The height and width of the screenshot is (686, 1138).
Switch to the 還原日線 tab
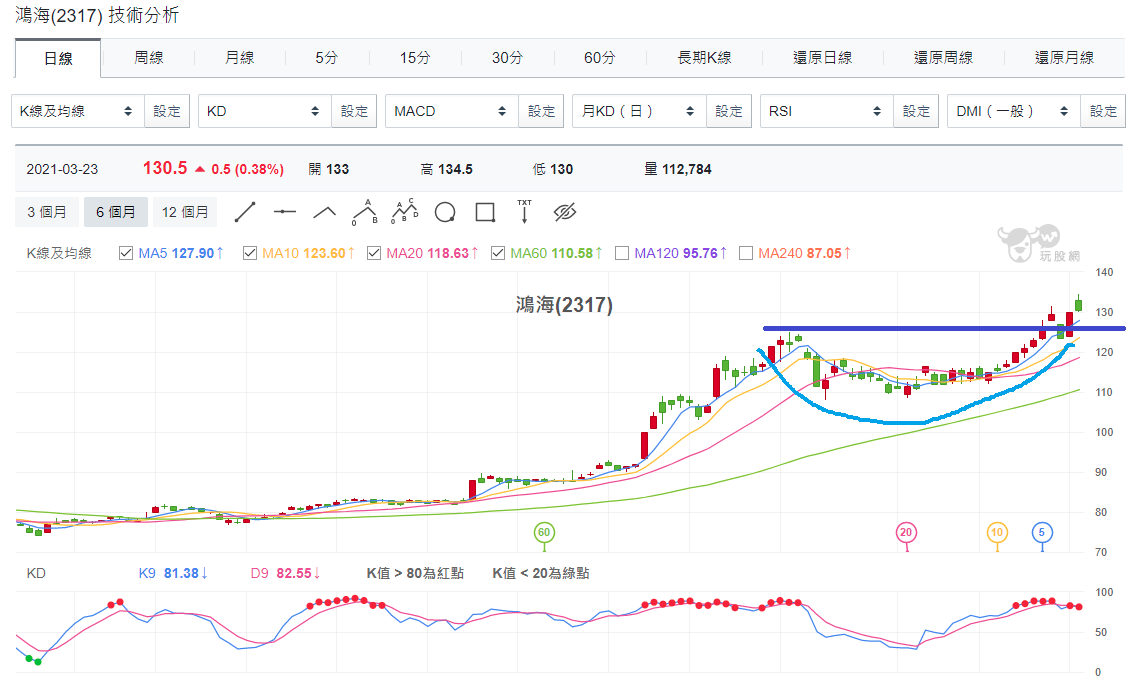822,57
